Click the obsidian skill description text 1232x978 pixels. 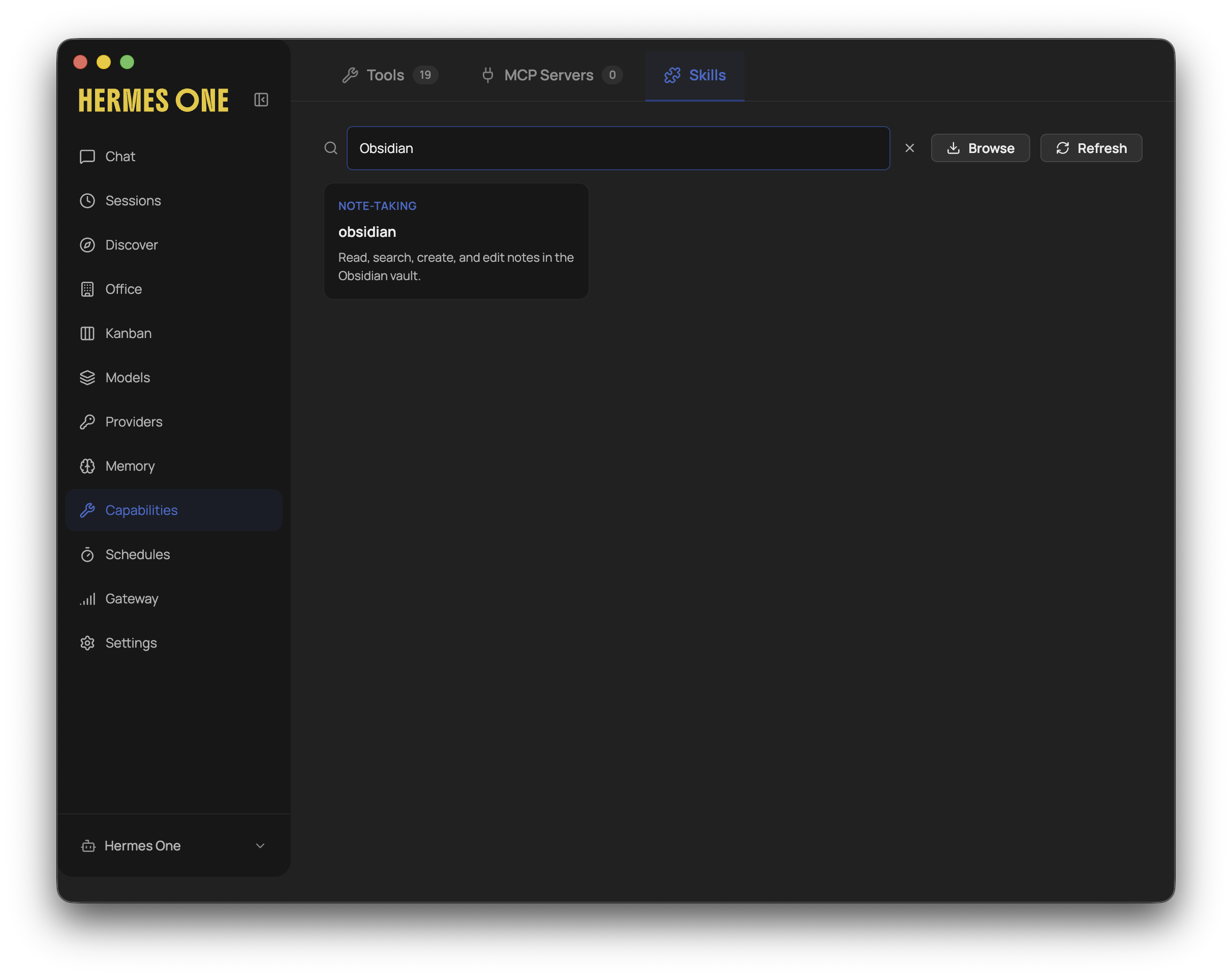(456, 267)
